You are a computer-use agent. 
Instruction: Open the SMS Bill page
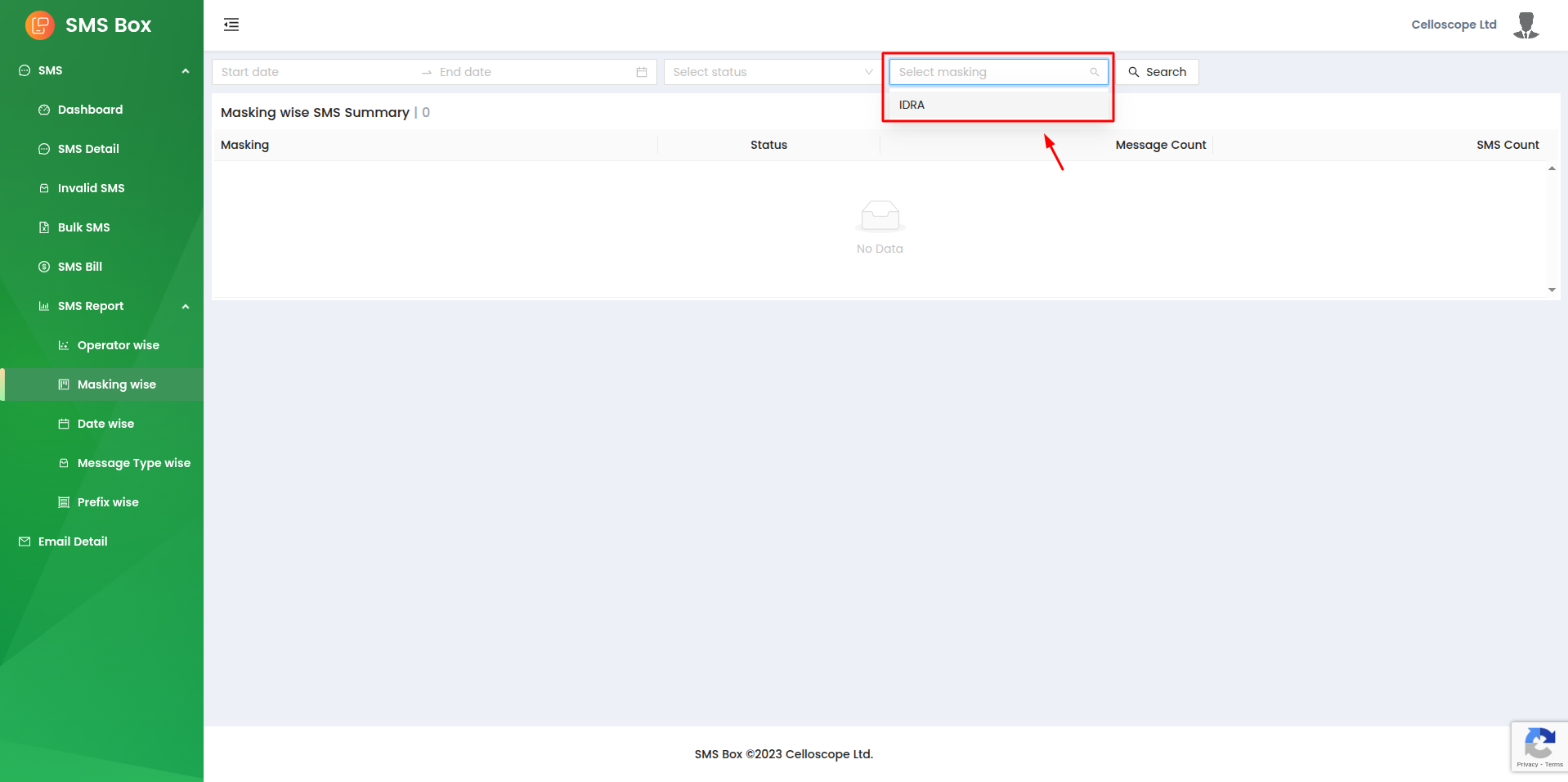pyautogui.click(x=79, y=267)
